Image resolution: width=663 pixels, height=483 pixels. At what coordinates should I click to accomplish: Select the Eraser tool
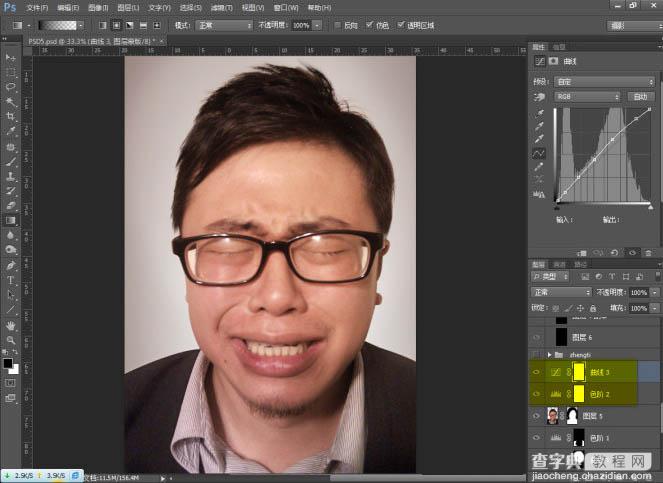pos(11,206)
